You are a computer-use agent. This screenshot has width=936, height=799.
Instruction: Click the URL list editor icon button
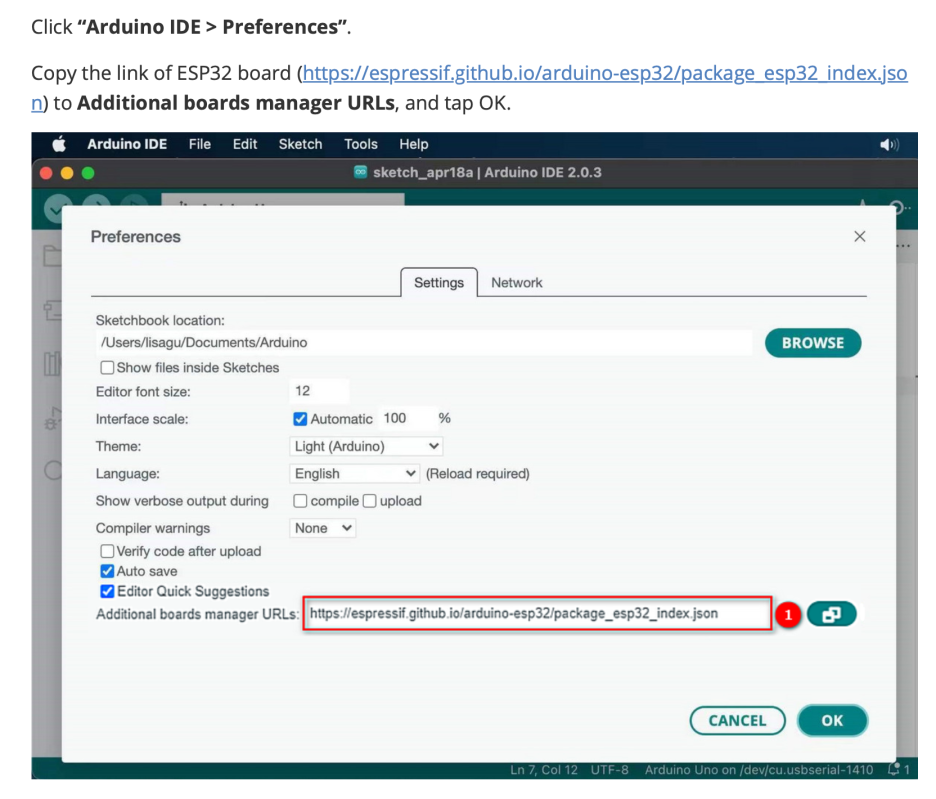tap(832, 614)
